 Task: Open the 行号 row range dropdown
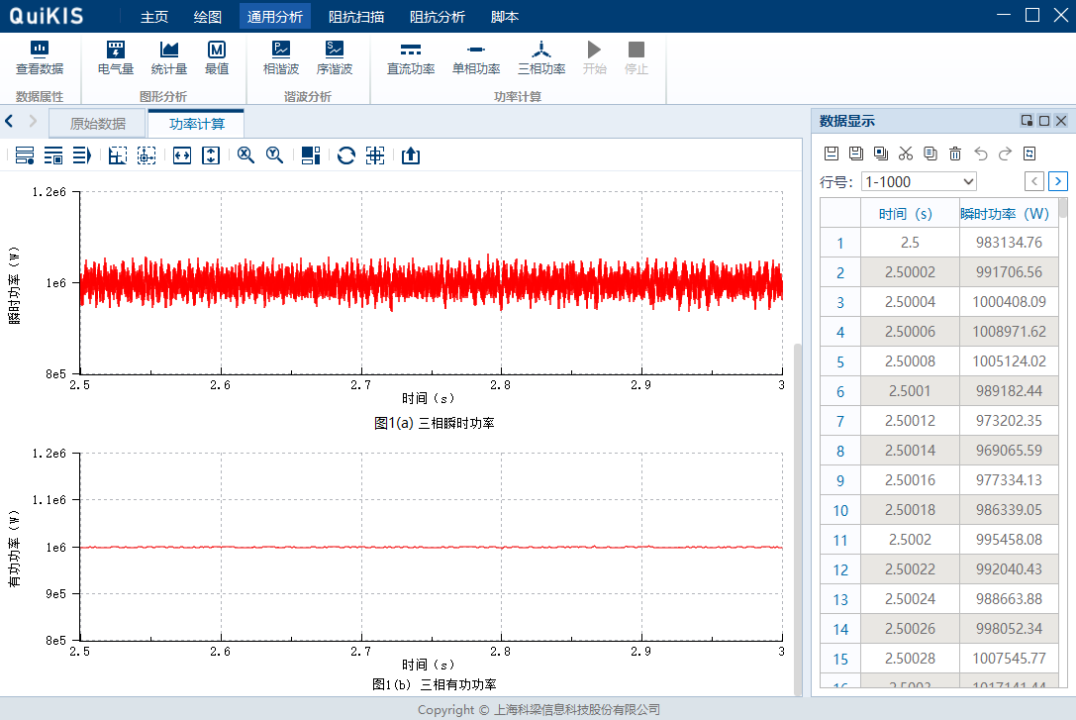(918, 181)
